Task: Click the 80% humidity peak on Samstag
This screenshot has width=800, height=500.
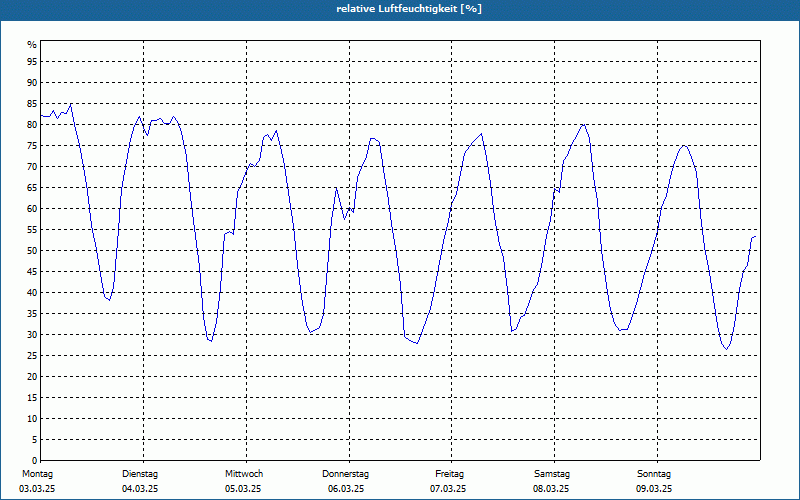Action: 583,124
